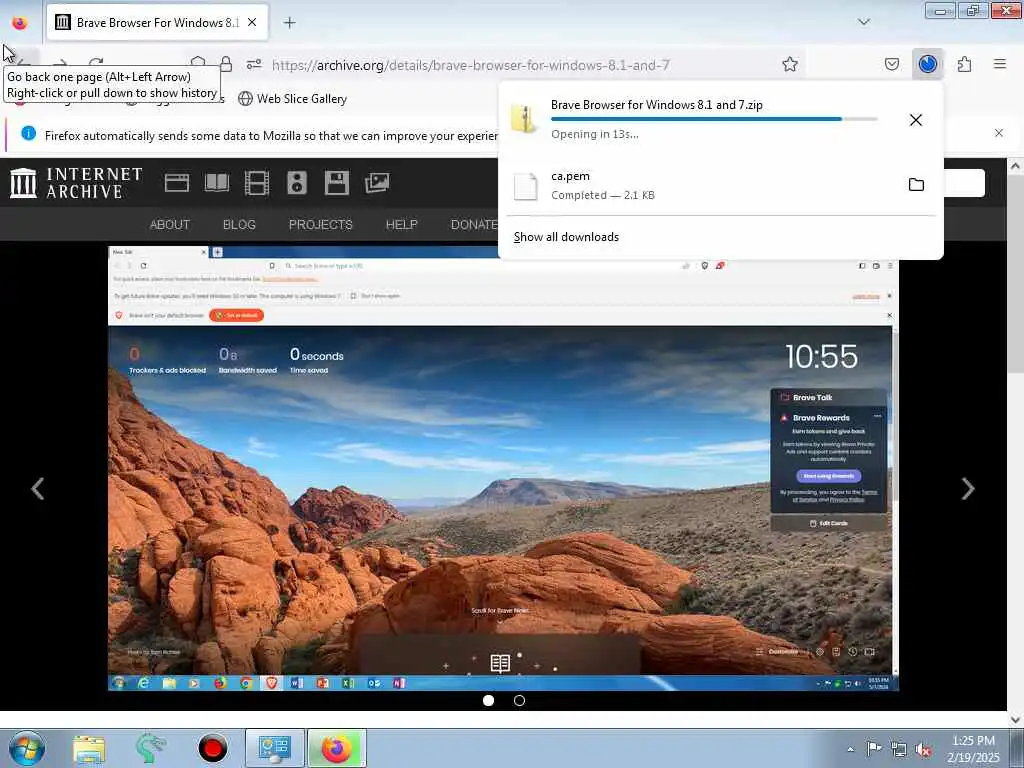The width and height of the screenshot is (1024, 768).
Task: Open the DONATE menu link
Action: (474, 225)
